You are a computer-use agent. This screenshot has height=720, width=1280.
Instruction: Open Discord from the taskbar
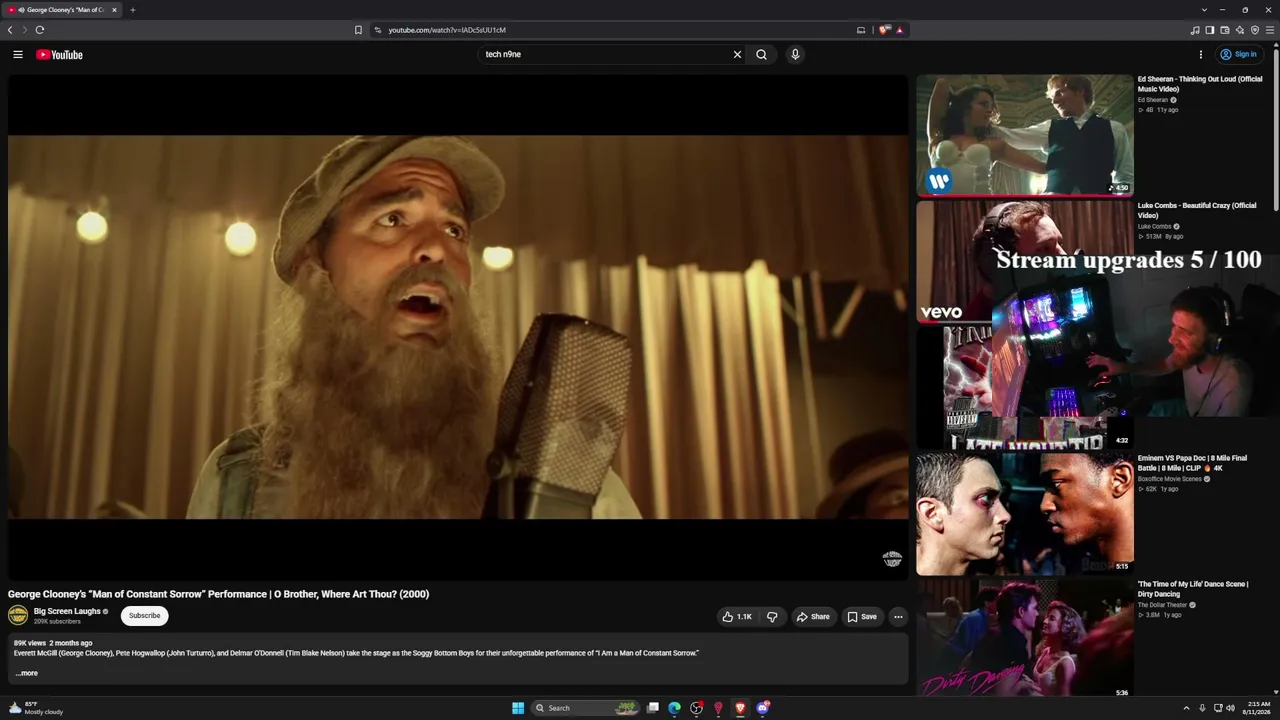(763, 708)
